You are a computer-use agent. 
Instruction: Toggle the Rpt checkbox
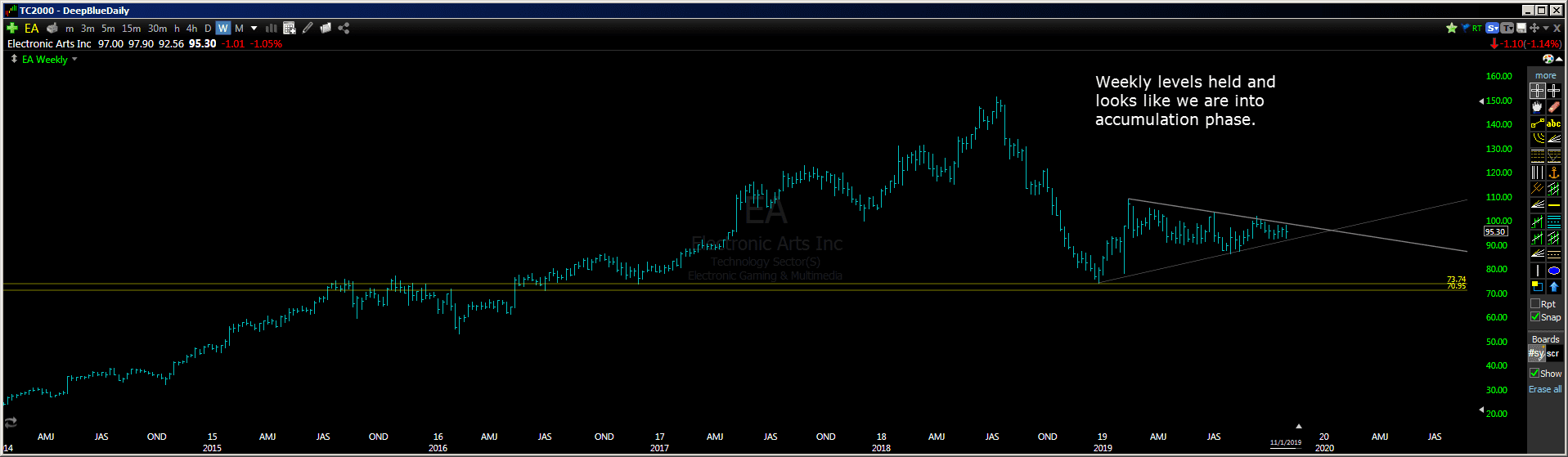pyautogui.click(x=1535, y=304)
